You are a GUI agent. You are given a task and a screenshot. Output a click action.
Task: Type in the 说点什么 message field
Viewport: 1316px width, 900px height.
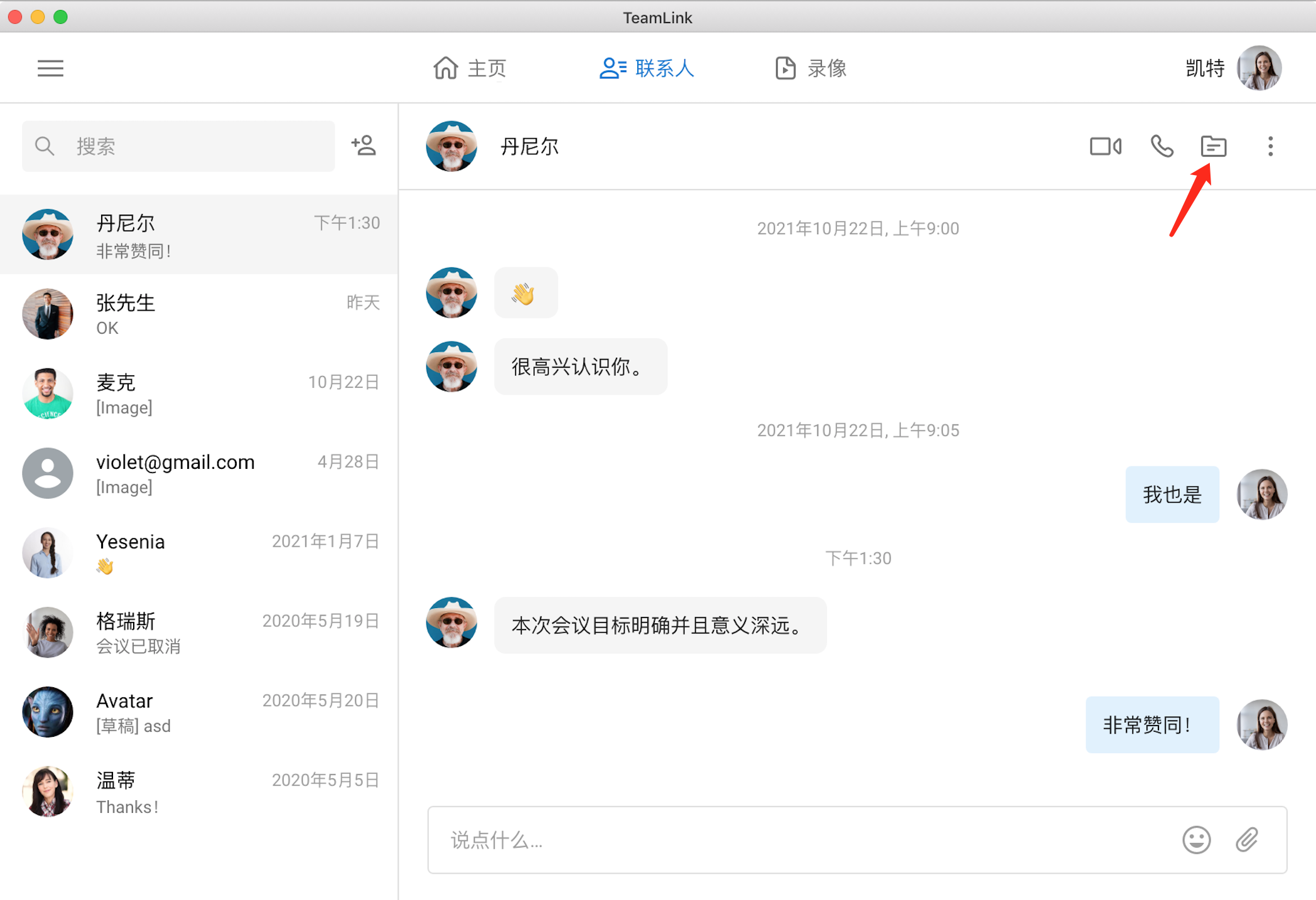pyautogui.click(x=804, y=839)
